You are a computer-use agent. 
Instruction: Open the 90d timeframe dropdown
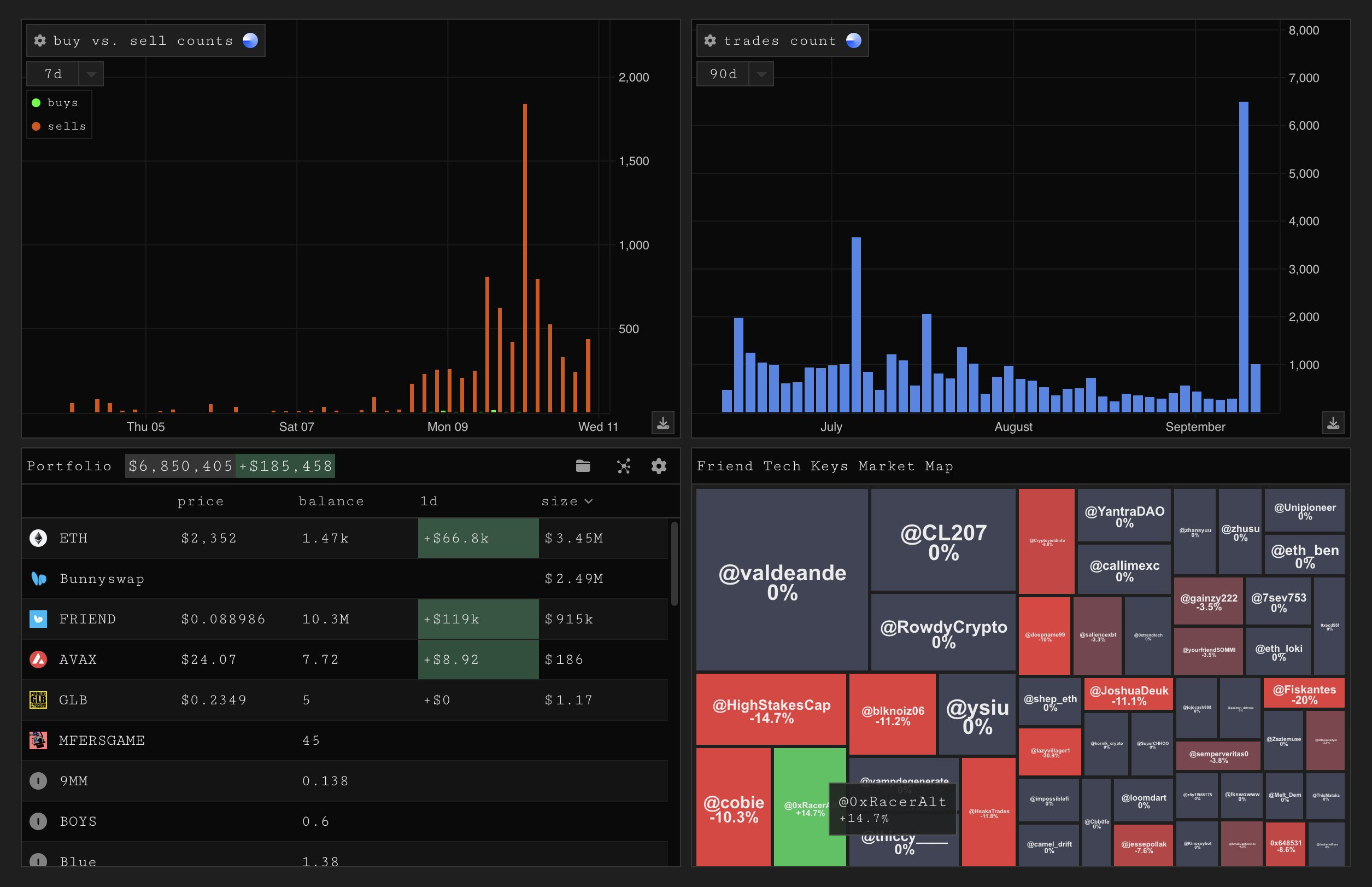point(760,74)
